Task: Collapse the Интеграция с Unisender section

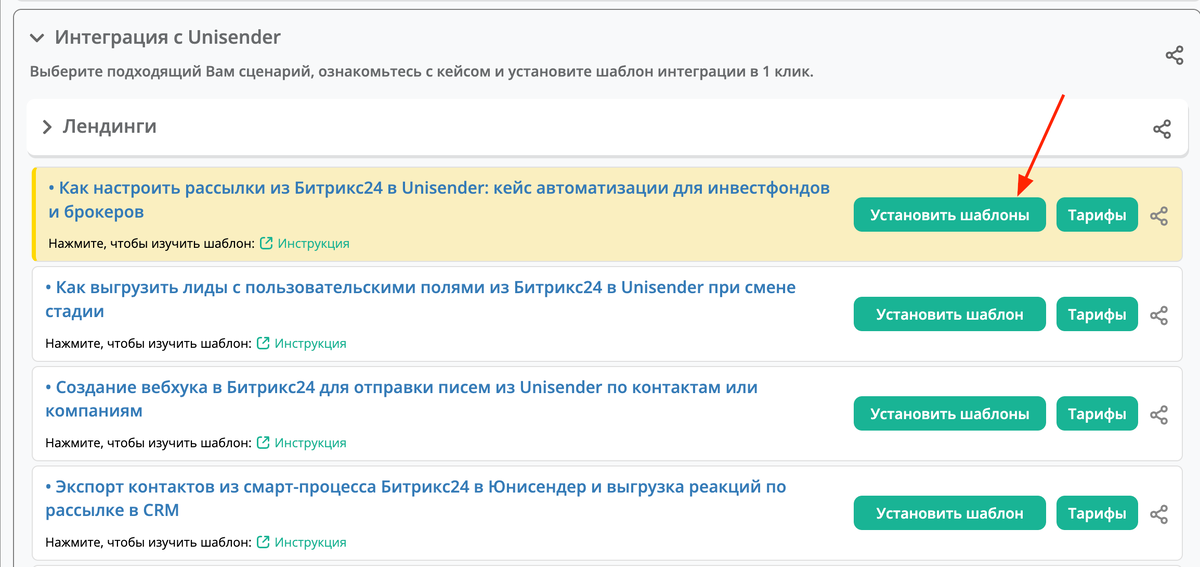Action: pos(37,38)
